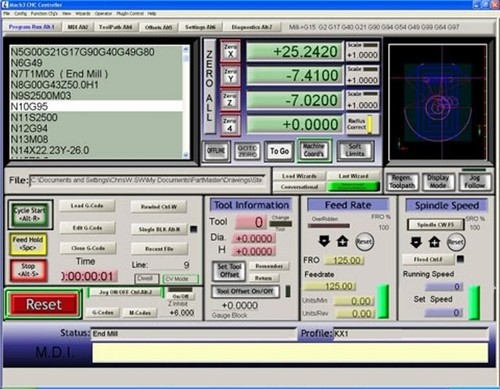500x389 pixels.
Task: Open the File menu
Action: tap(7, 14)
